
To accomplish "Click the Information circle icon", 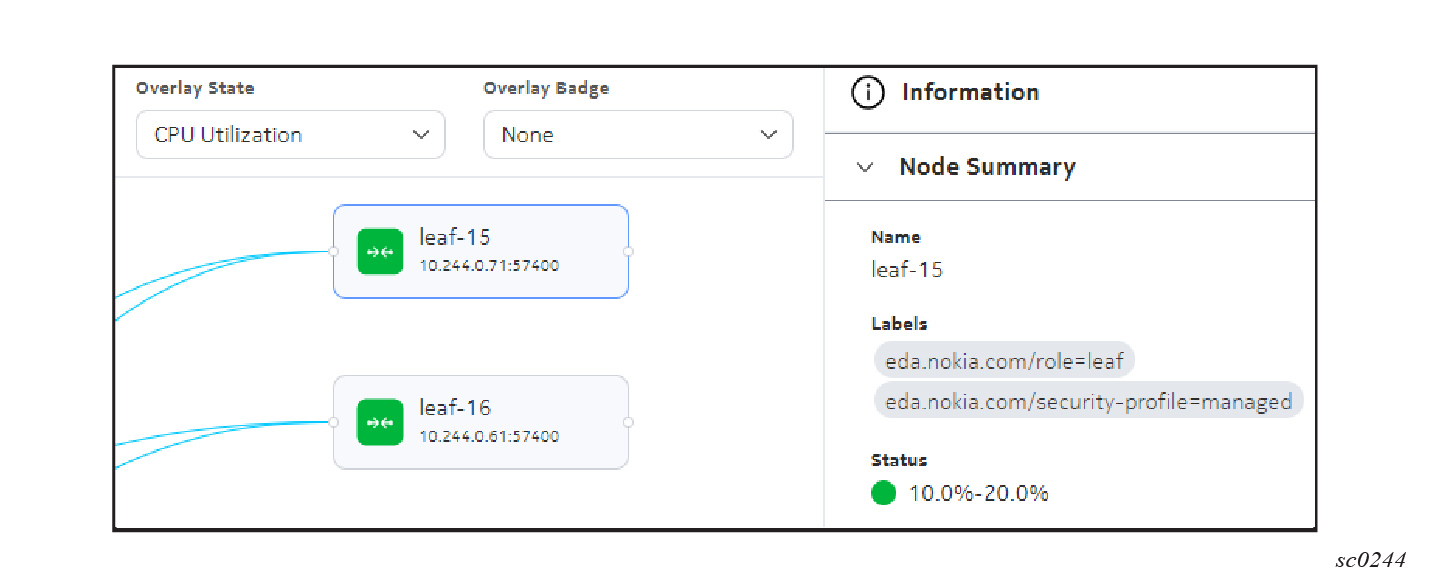I will point(868,92).
